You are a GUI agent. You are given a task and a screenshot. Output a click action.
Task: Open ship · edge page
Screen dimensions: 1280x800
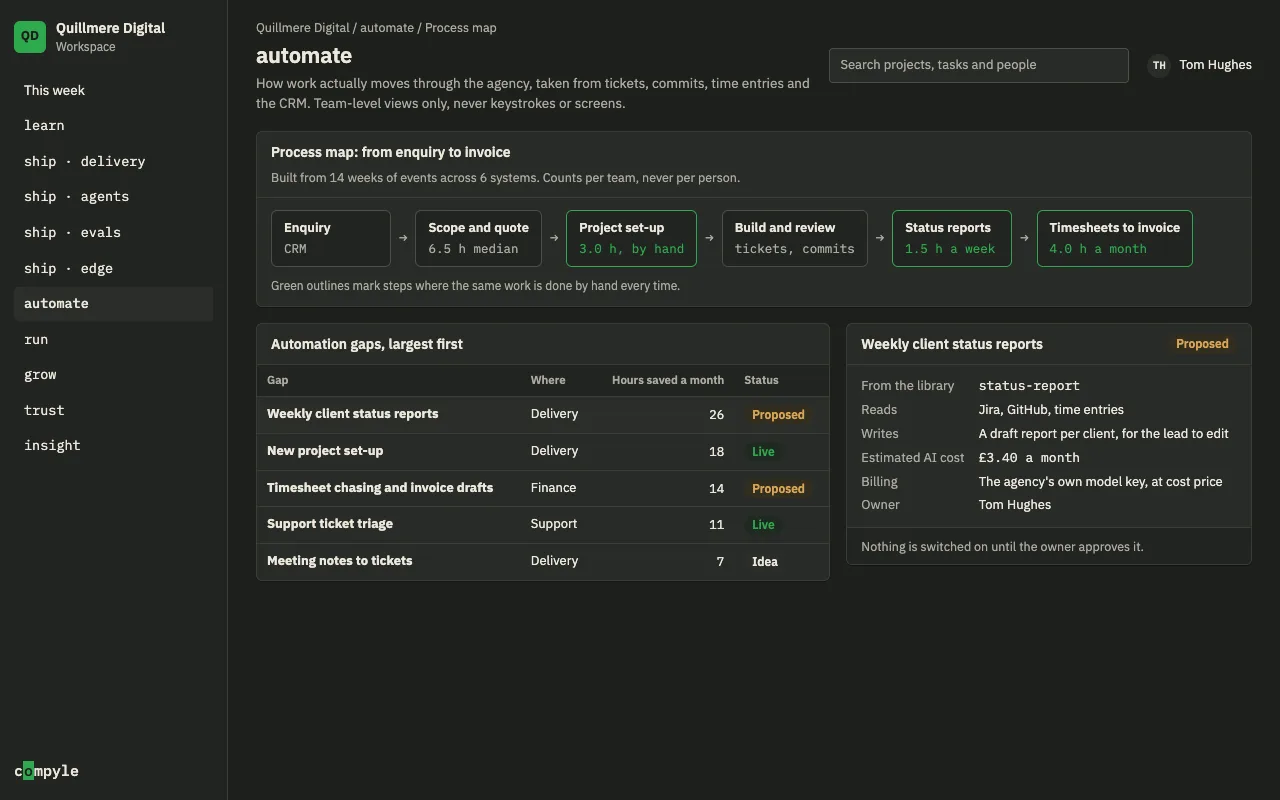[113, 268]
